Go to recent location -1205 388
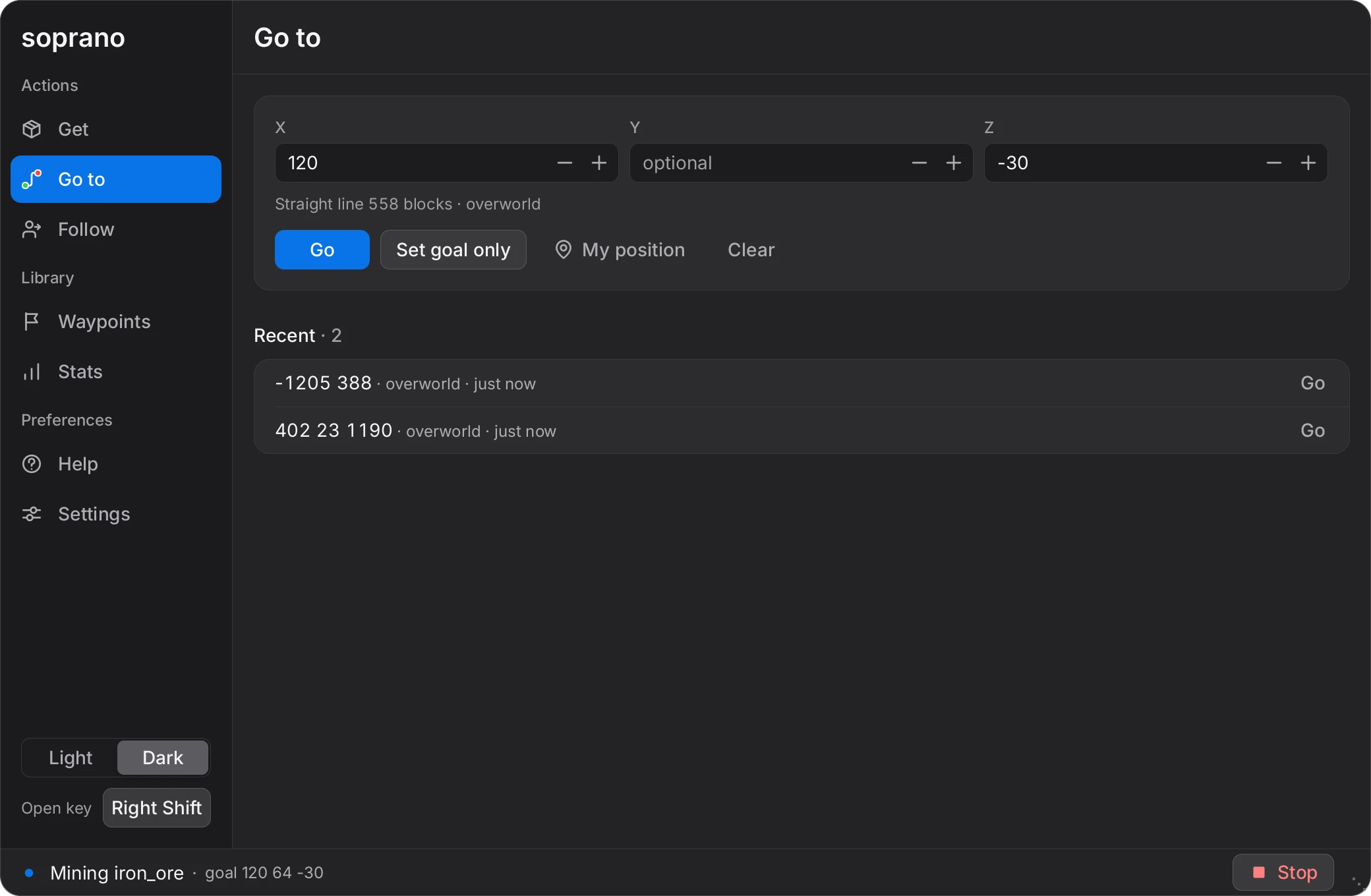This screenshot has width=1371, height=896. click(1312, 383)
